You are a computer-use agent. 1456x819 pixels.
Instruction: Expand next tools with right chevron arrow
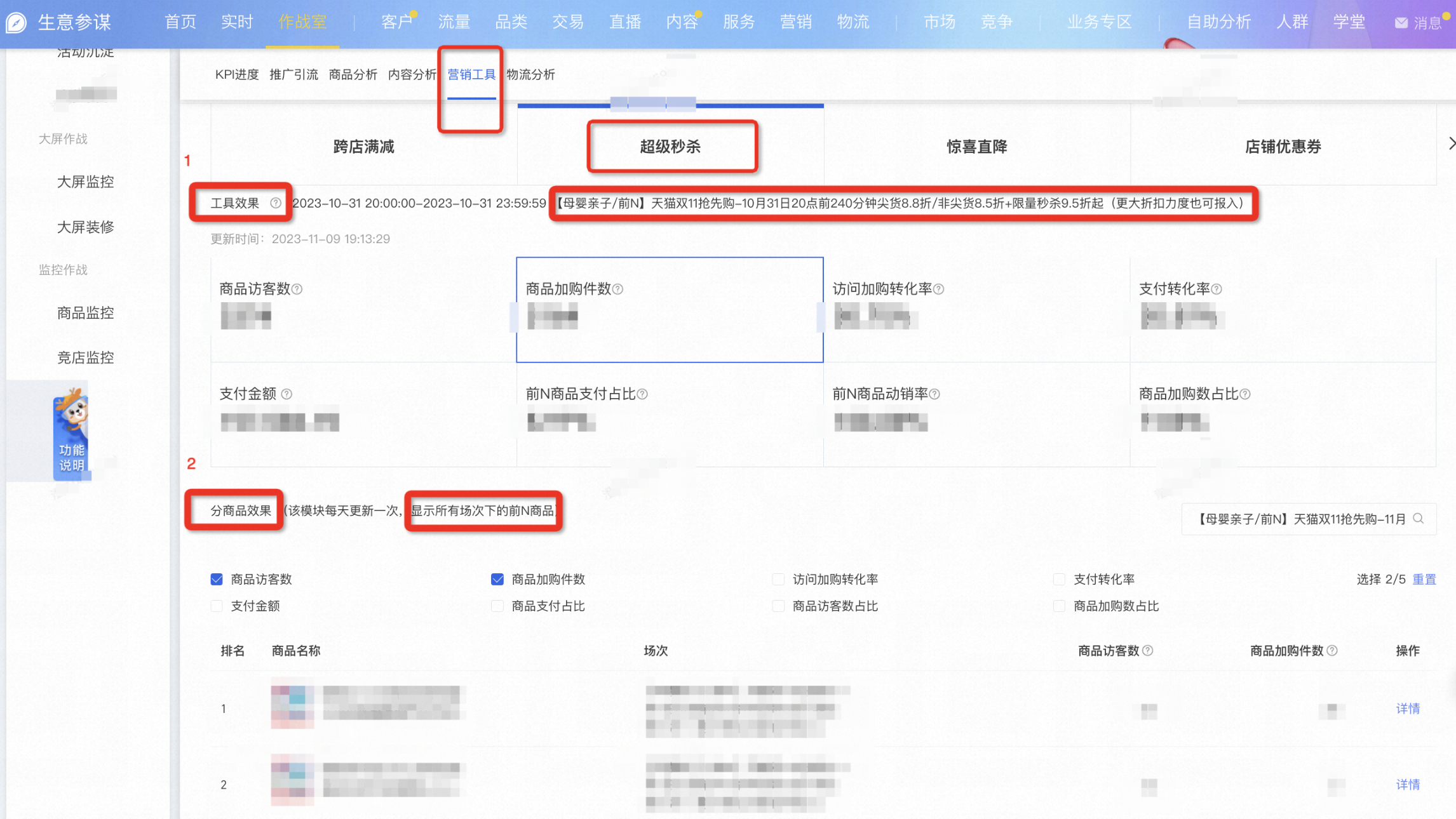click(1451, 143)
